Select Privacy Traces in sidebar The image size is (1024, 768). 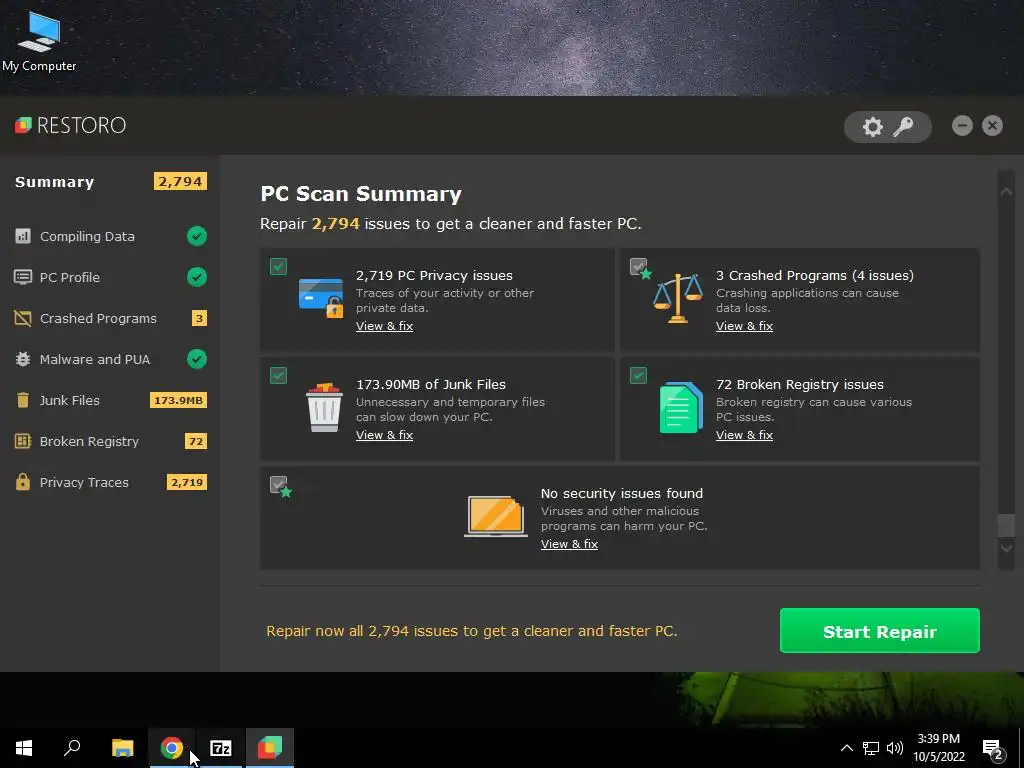click(x=110, y=482)
